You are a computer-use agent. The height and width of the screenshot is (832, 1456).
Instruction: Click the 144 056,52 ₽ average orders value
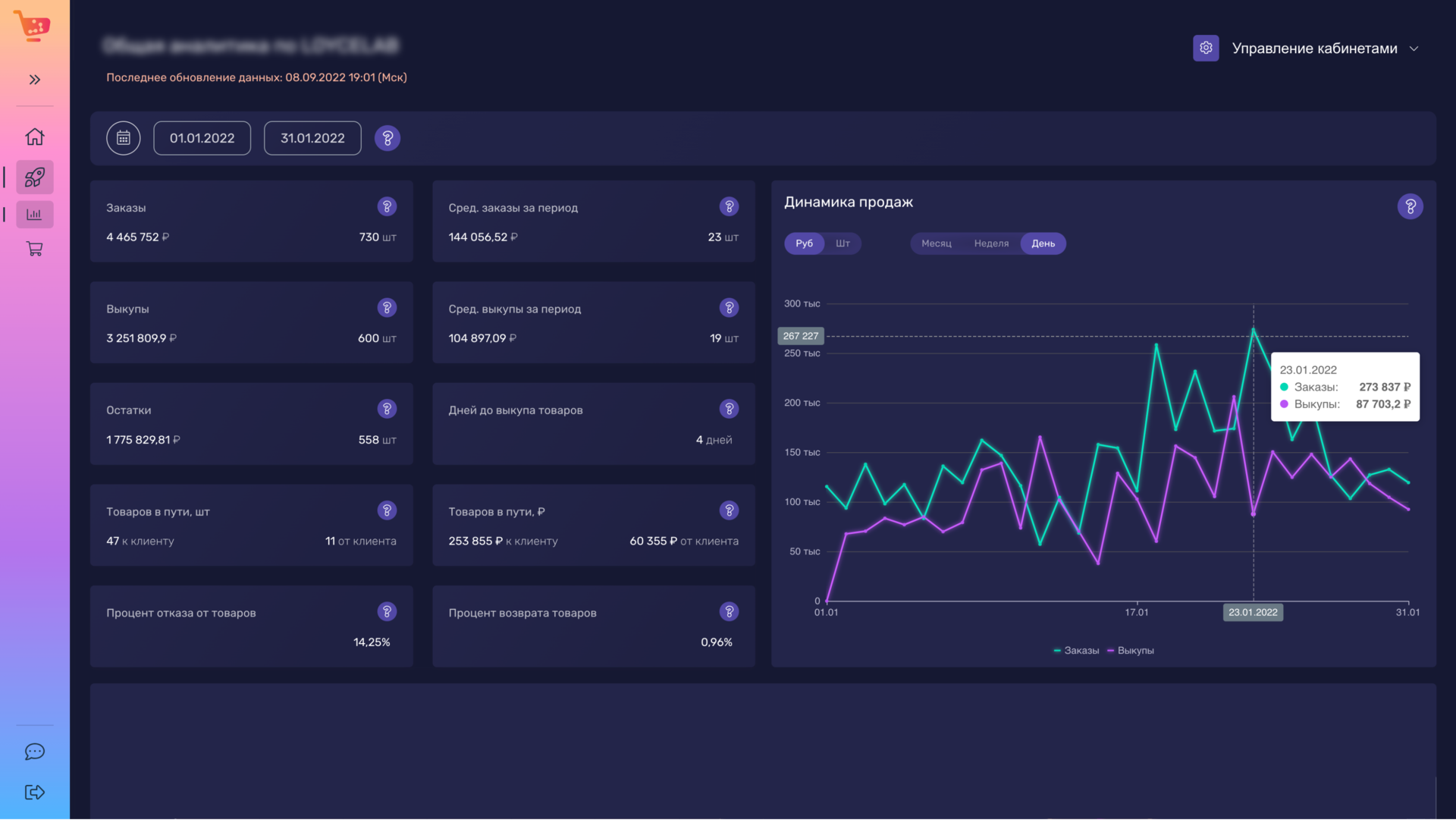[483, 237]
